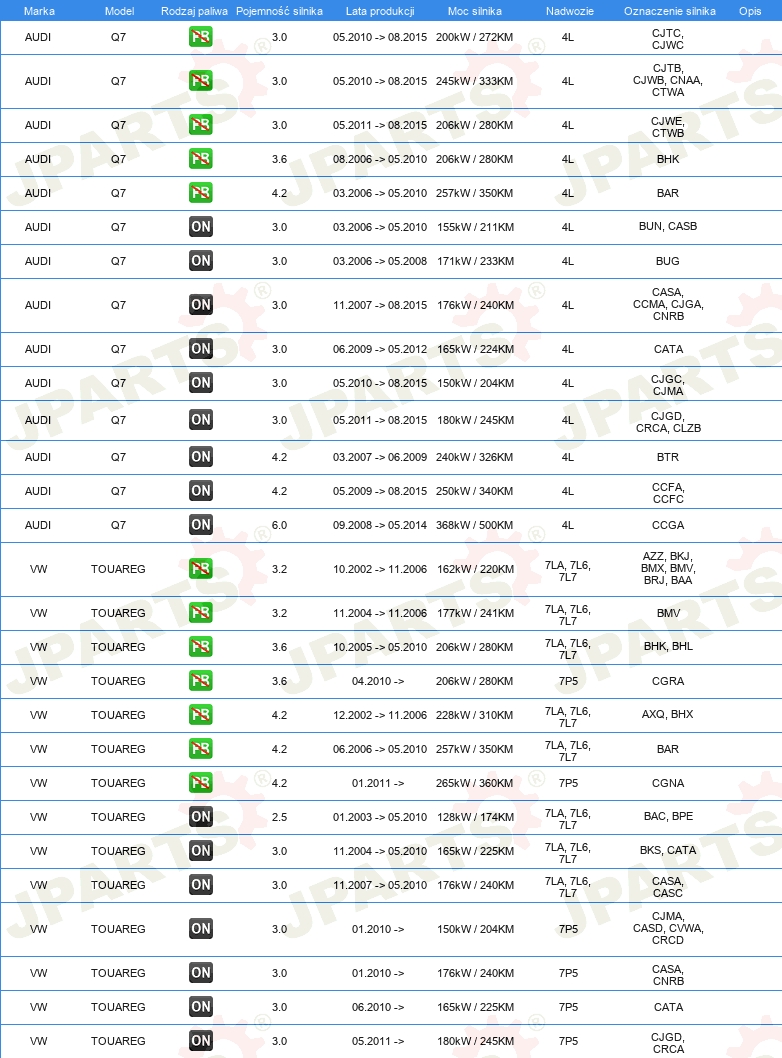
Task: Click the diesel ON icon in the CJMA, CASD, CVWA row
Action: click(200, 928)
